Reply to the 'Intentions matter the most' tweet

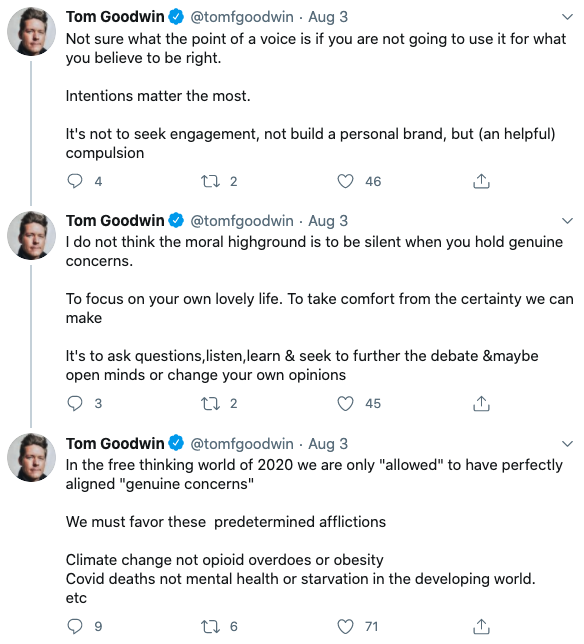pyautogui.click(x=75, y=181)
